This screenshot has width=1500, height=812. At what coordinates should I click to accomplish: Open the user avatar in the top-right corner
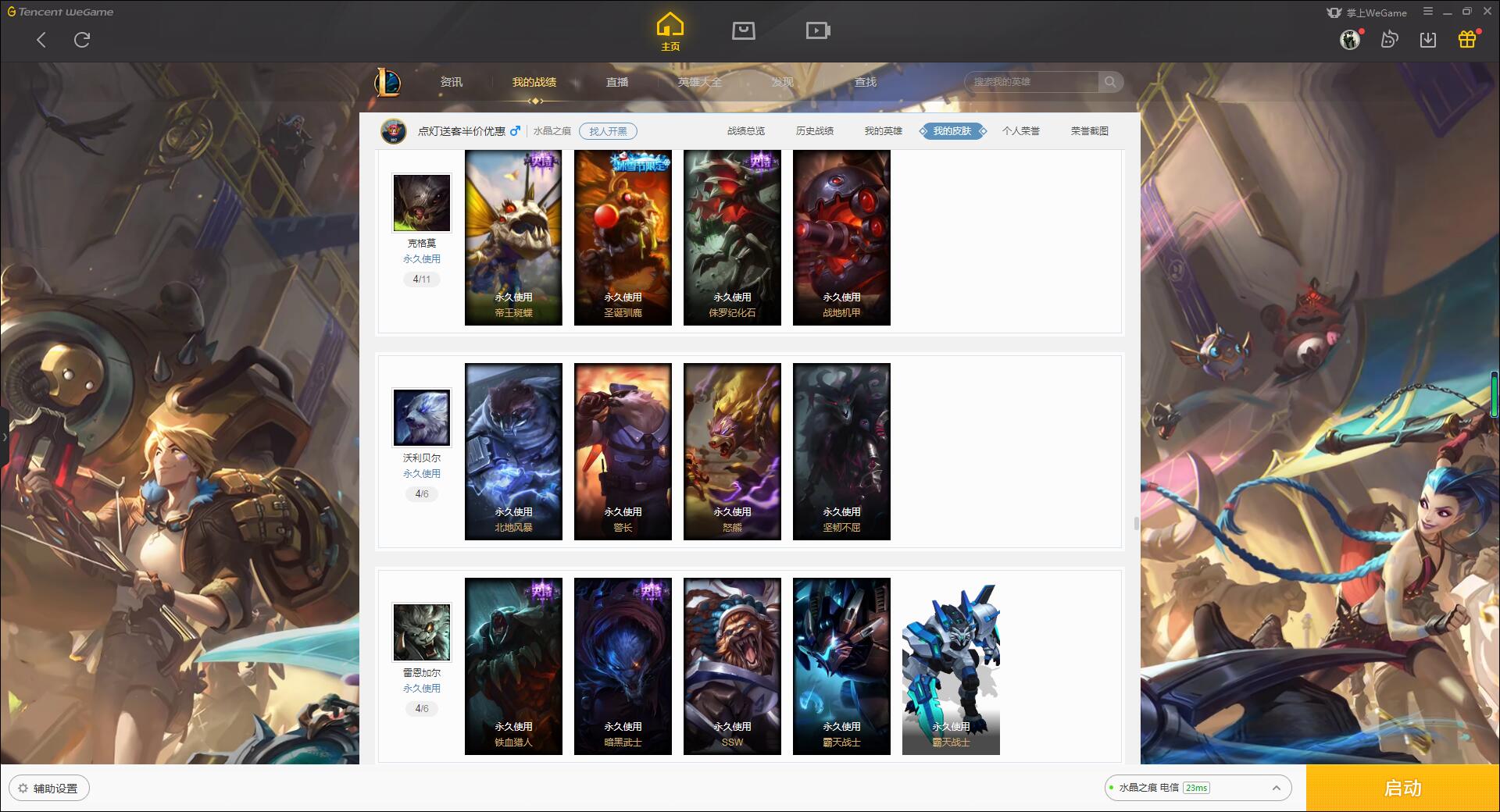click(x=1349, y=39)
